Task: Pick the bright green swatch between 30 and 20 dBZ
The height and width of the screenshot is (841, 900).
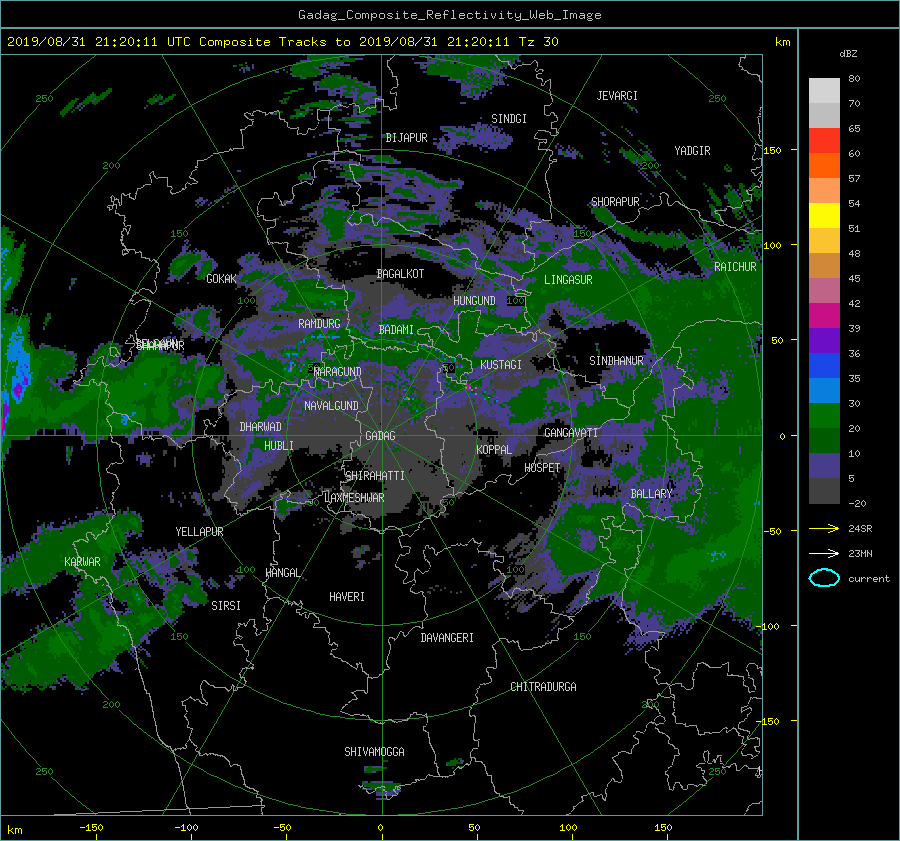Action: tap(824, 416)
